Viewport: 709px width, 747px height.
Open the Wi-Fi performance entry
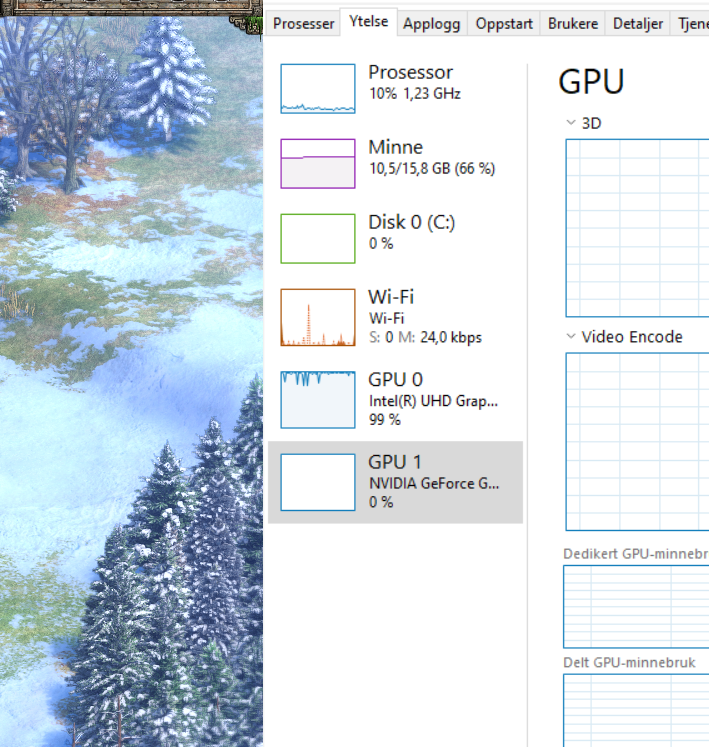pos(395,317)
